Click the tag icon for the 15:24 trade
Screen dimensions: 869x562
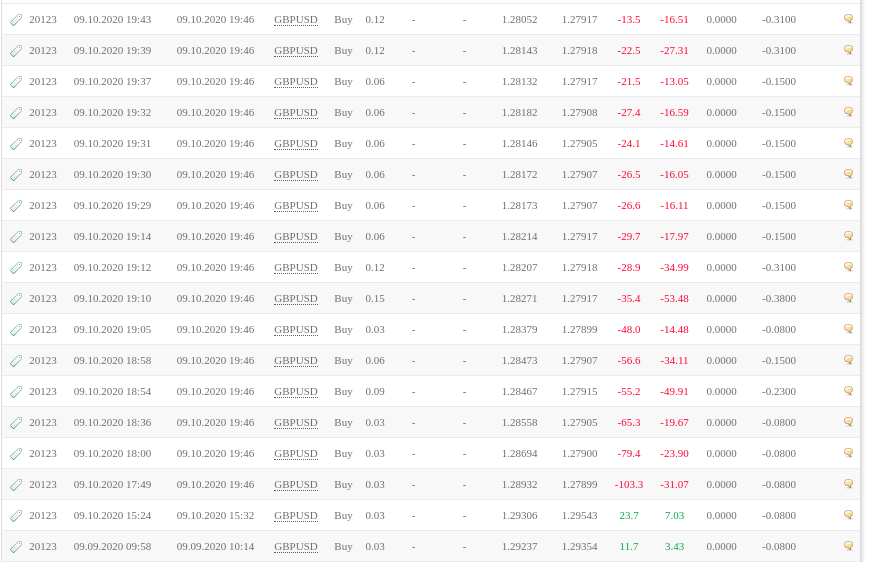click(x=16, y=517)
